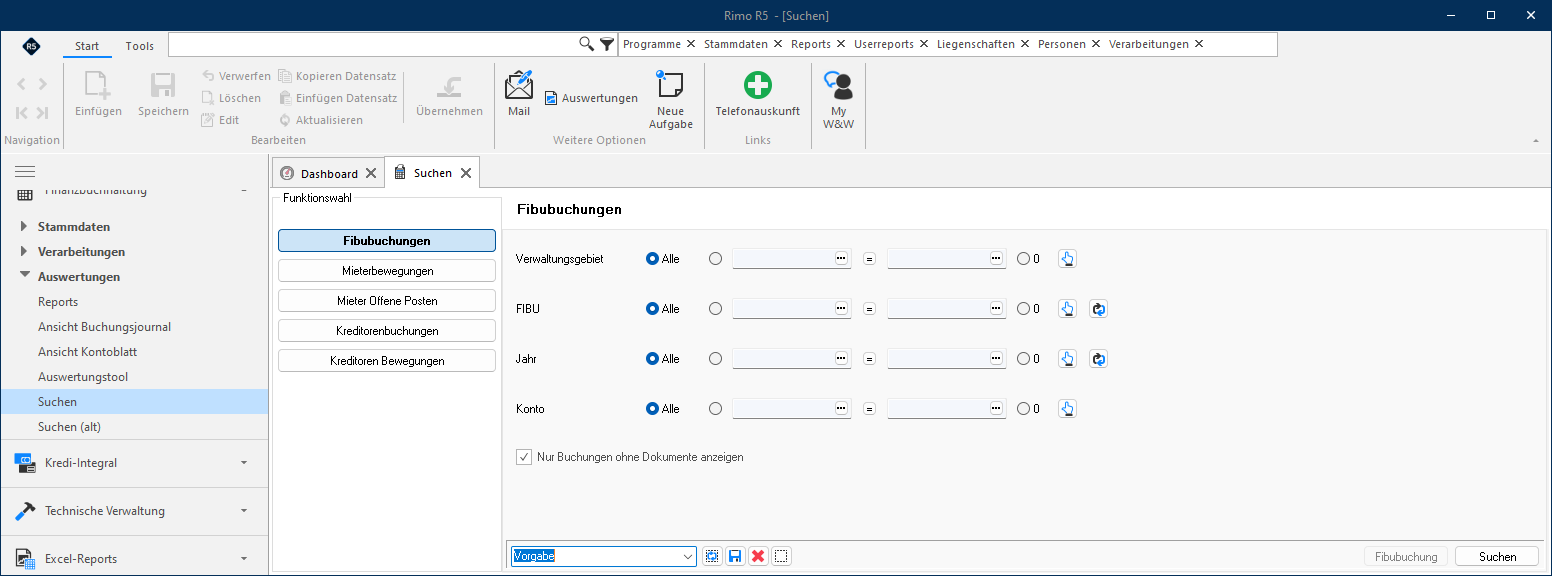
Task: Remove the Liegenschaften filter tag
Action: click(1025, 44)
